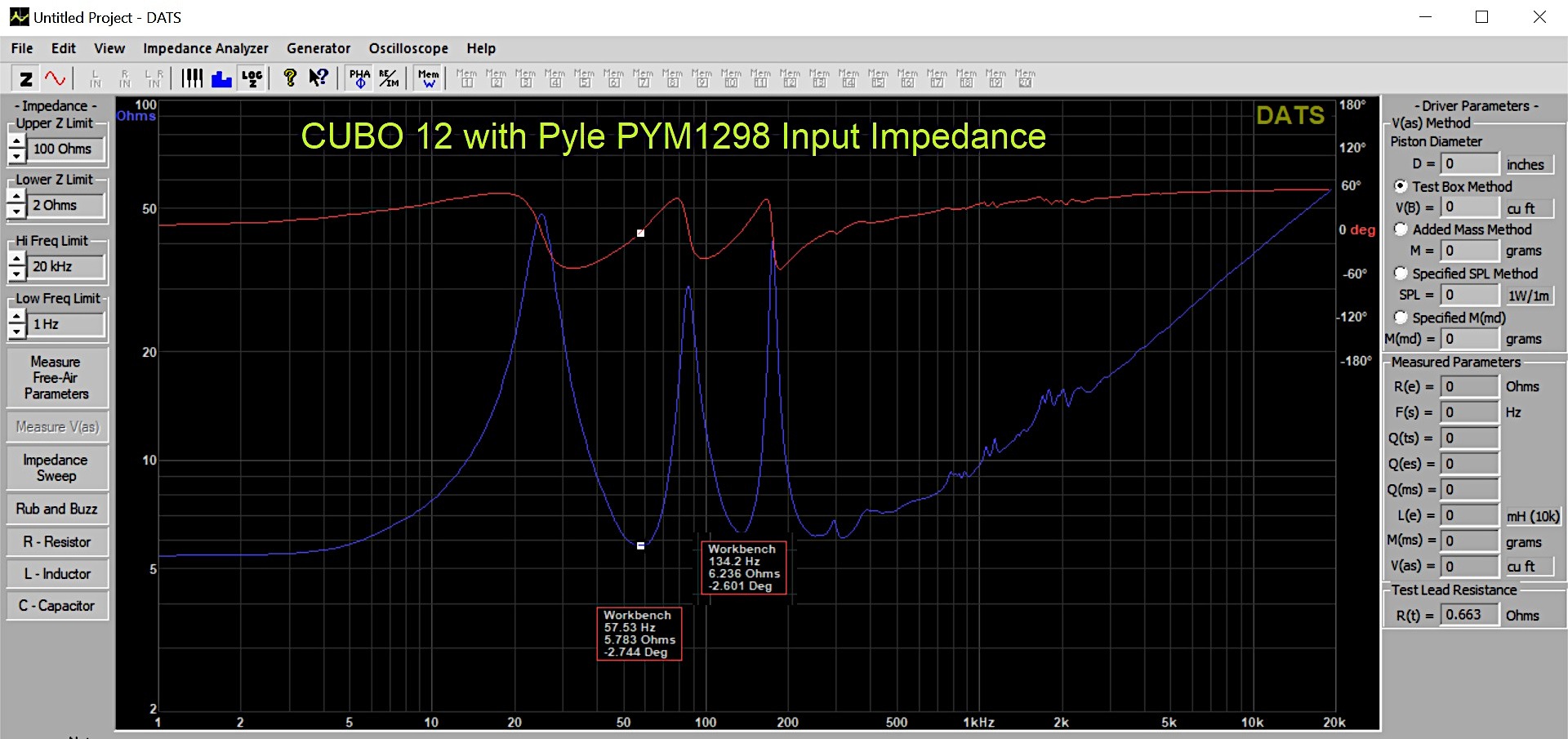Click the C - Capacitor button
The image size is (1568, 739).
coord(57,605)
